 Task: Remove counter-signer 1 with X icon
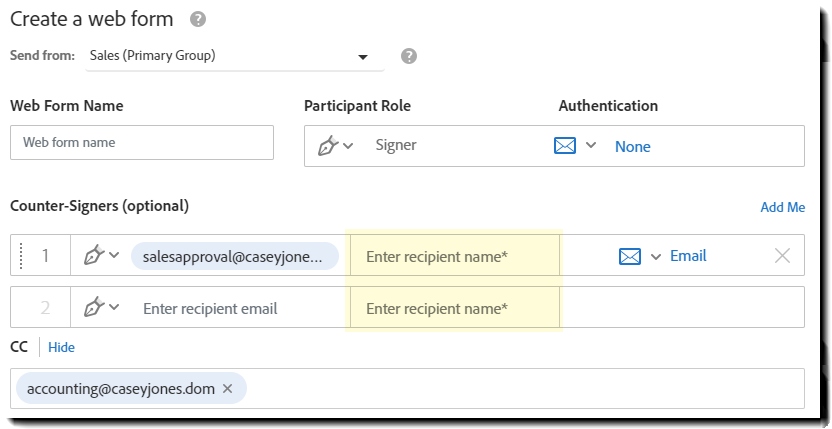pos(783,256)
